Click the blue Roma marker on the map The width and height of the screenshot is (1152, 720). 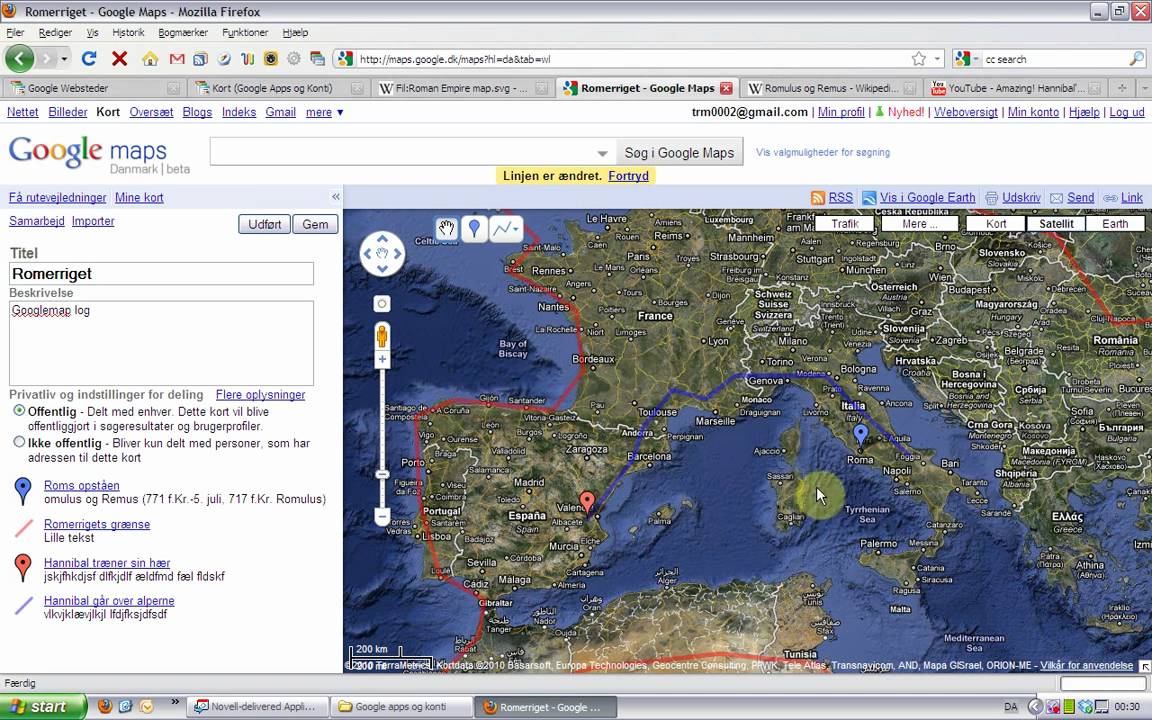860,435
